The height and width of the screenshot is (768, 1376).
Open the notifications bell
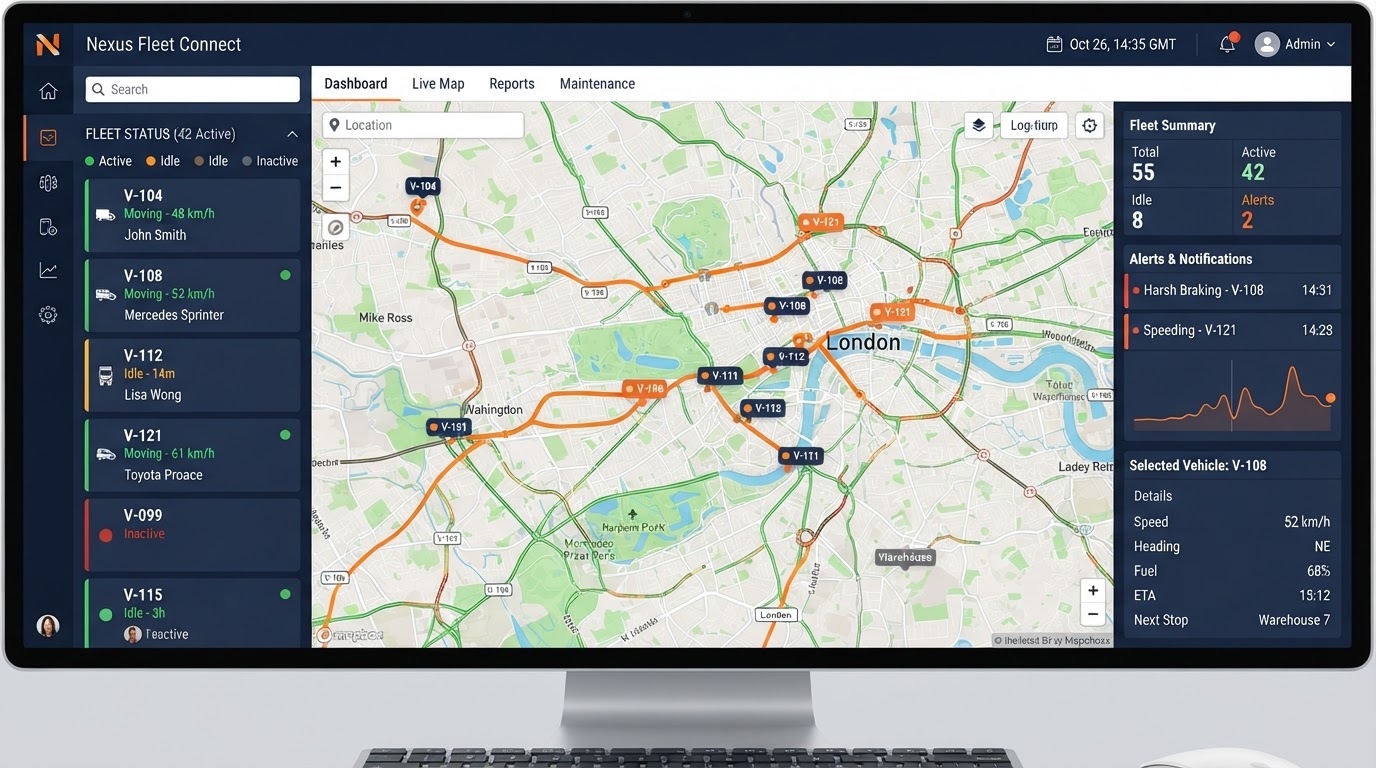pos(1227,44)
